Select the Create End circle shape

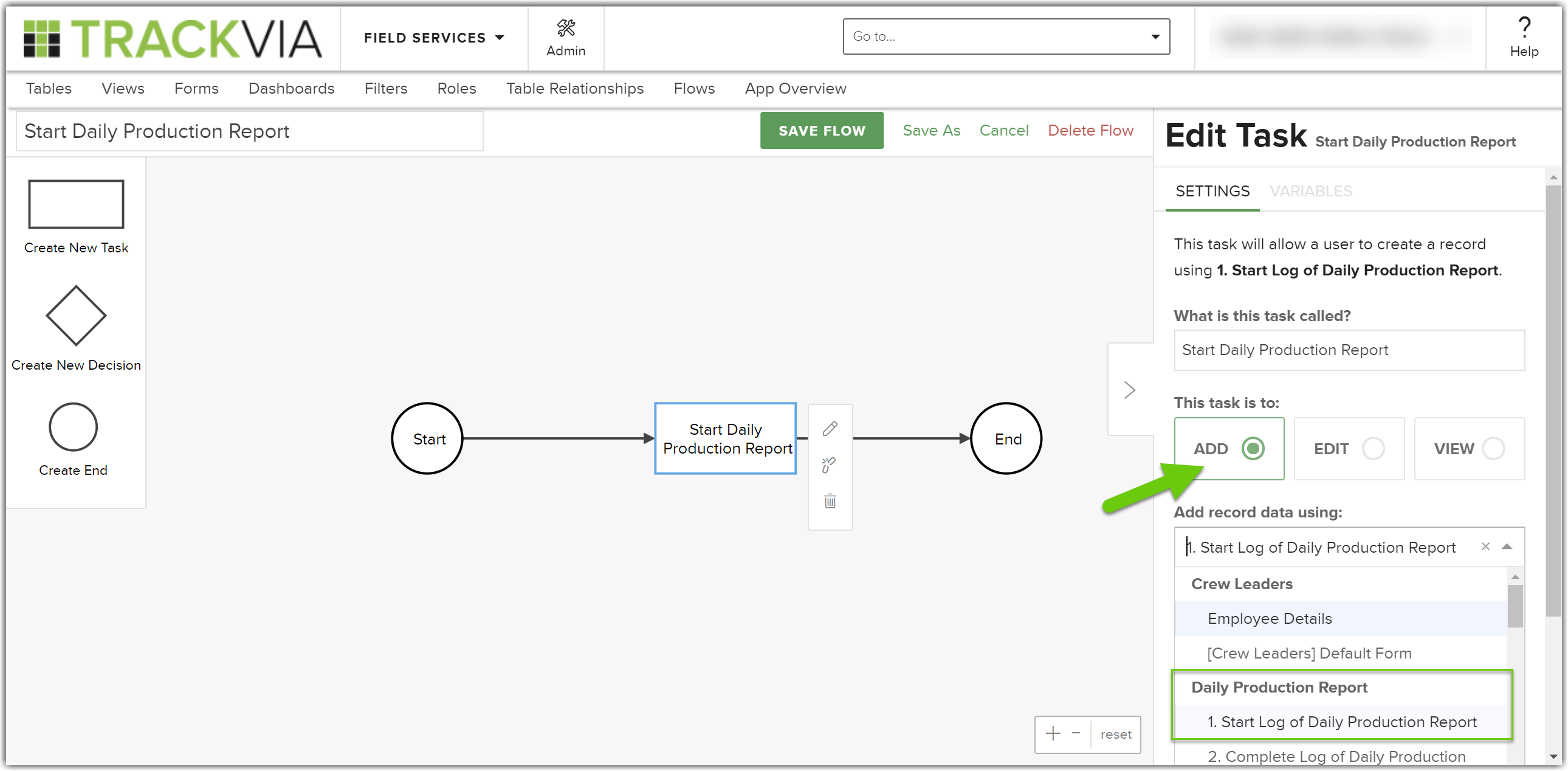tap(73, 427)
